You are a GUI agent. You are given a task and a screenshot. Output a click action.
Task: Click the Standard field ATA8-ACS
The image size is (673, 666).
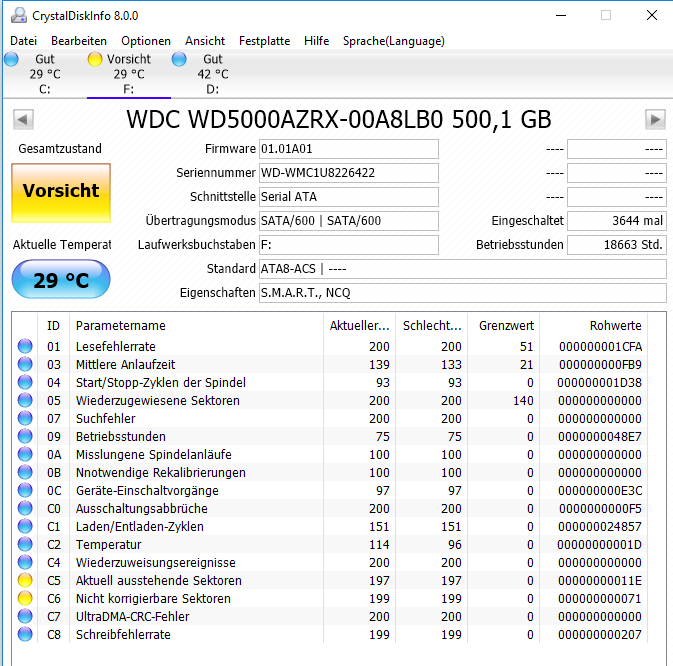pos(463,269)
